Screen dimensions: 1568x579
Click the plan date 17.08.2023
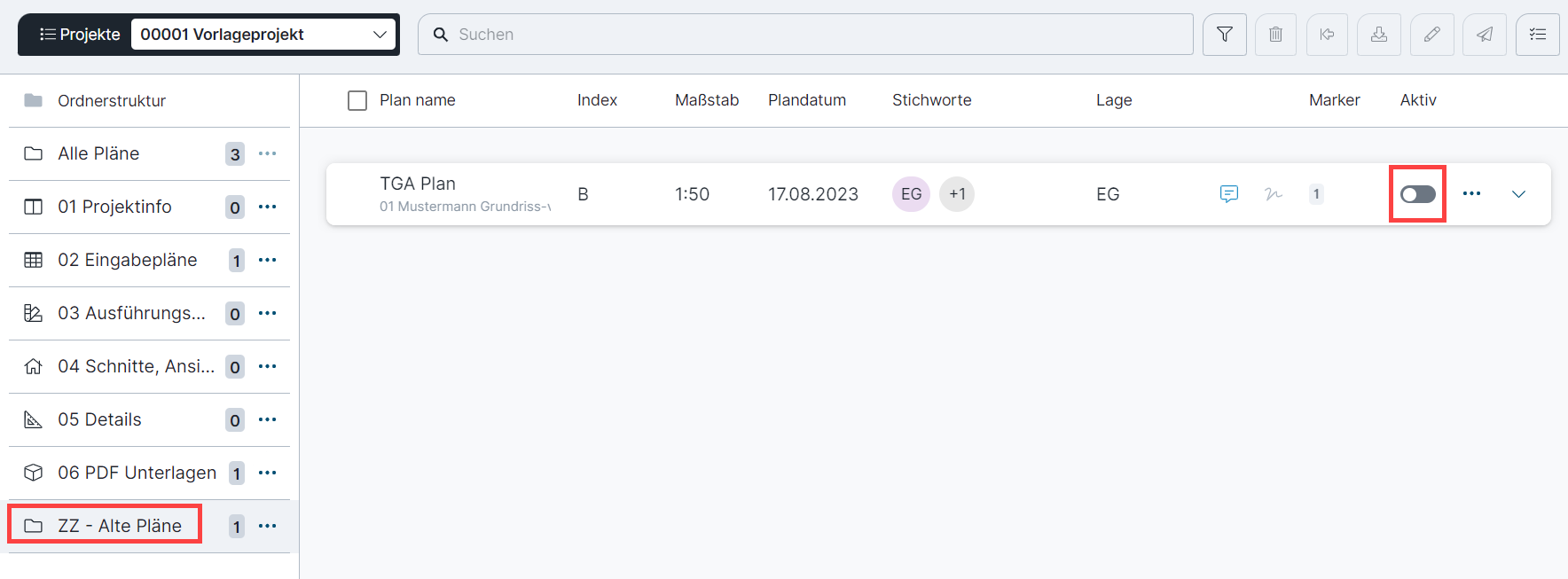[x=813, y=194]
